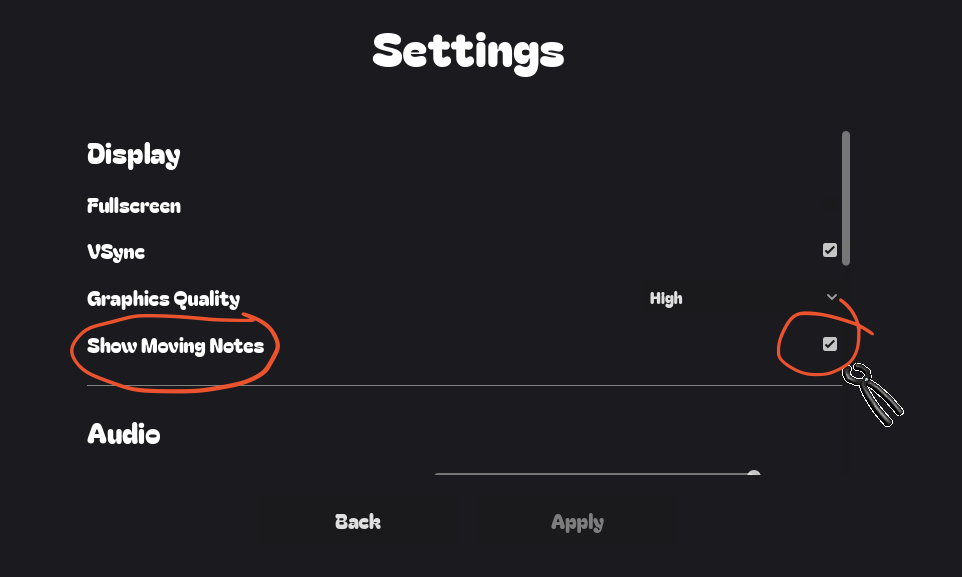The image size is (962, 577).
Task: Click the Settings page title
Action: 468,50
